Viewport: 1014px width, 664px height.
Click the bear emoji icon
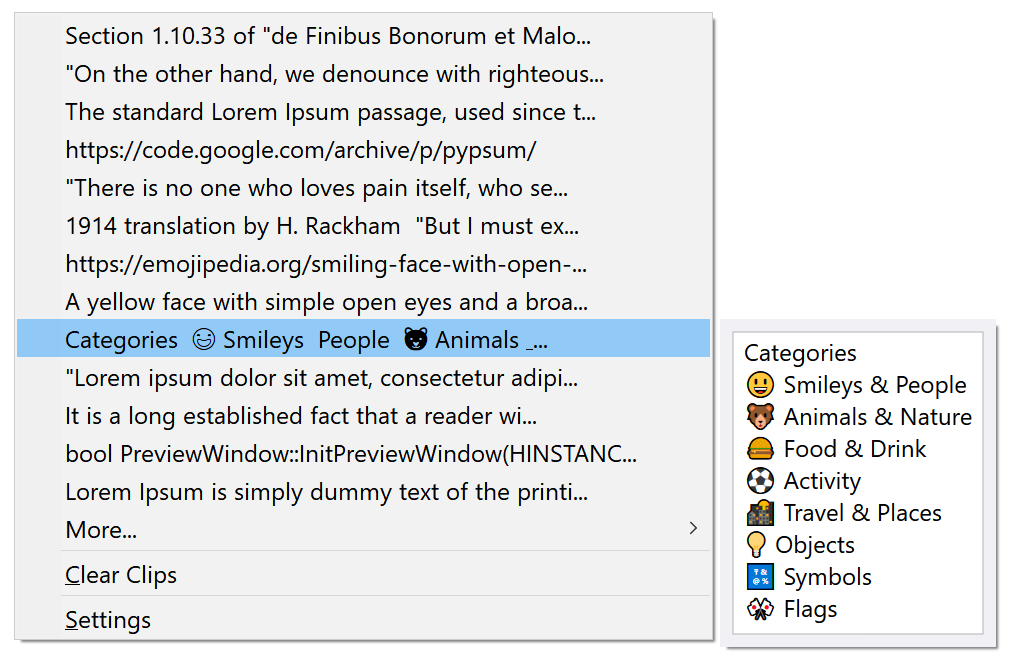pyautogui.click(x=760, y=416)
